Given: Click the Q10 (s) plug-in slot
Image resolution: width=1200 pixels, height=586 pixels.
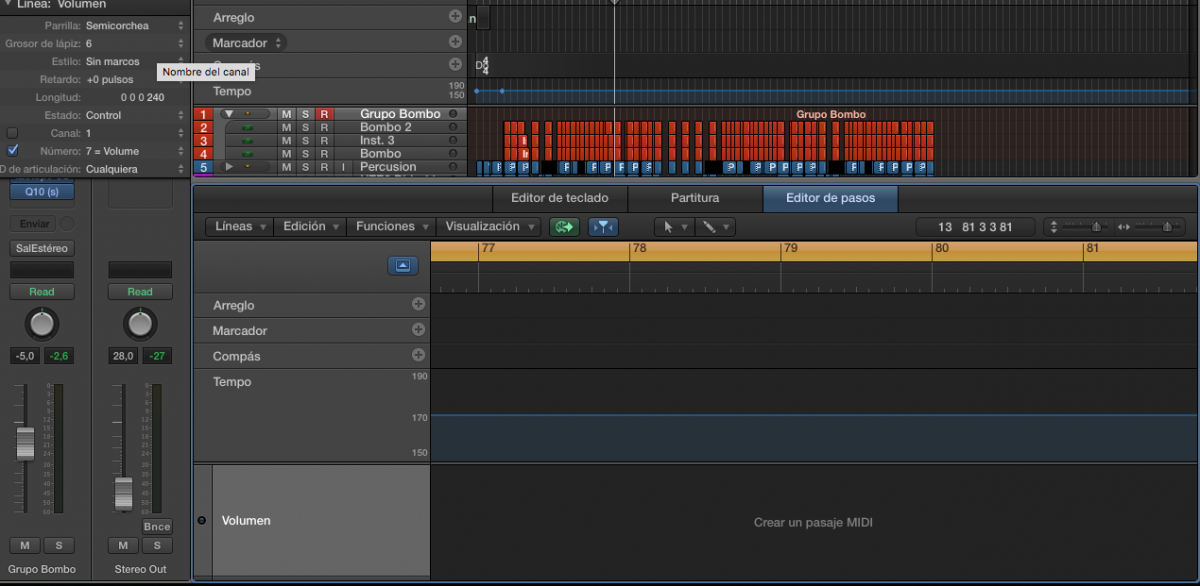Looking at the screenshot, I should [x=41, y=191].
